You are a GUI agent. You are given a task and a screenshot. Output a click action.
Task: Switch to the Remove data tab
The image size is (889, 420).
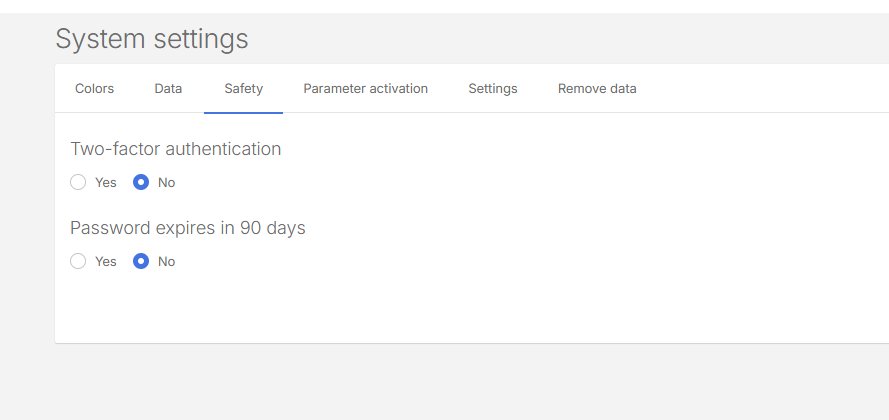pyautogui.click(x=597, y=89)
